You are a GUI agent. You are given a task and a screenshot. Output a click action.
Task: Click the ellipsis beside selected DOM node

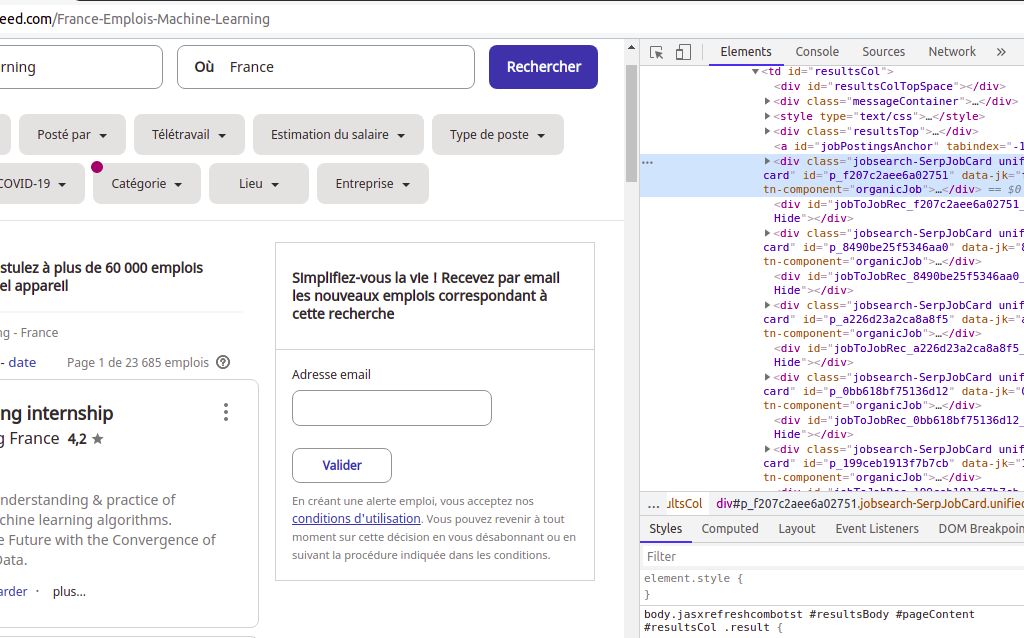647,161
